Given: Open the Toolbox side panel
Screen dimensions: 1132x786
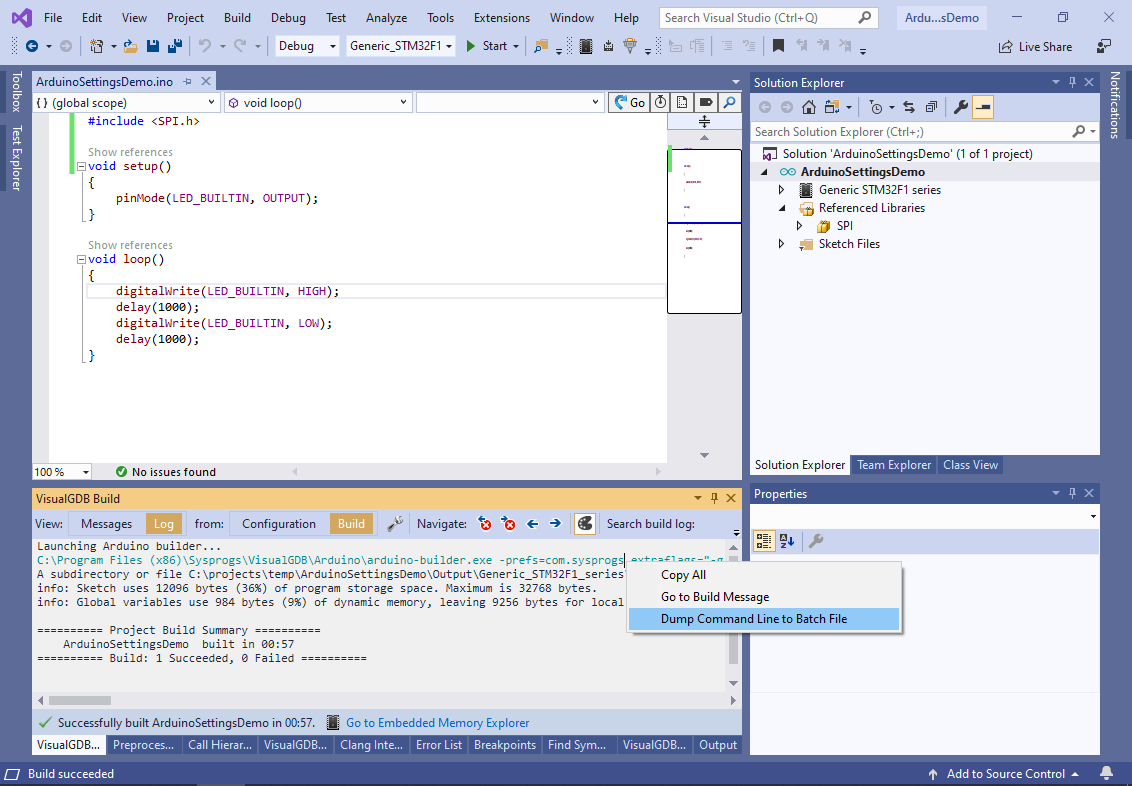Looking at the screenshot, I should tap(16, 92).
